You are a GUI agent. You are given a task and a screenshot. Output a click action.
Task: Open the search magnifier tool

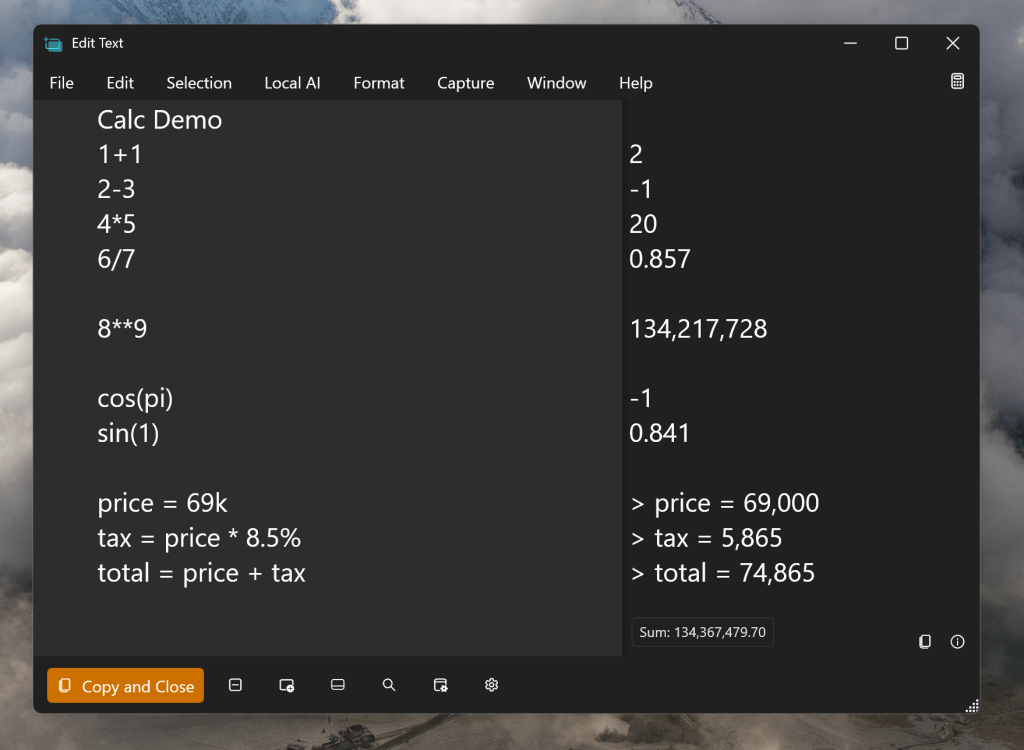coord(389,685)
